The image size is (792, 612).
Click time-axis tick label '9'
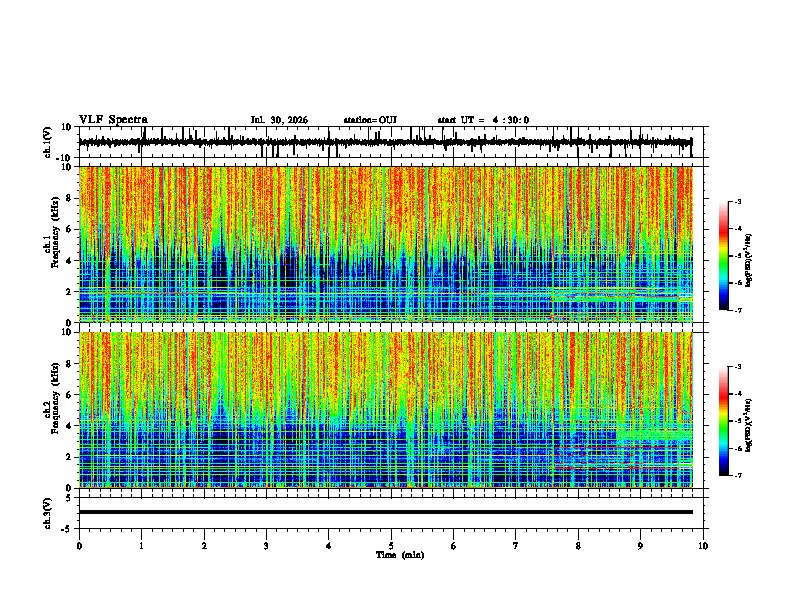pos(640,546)
